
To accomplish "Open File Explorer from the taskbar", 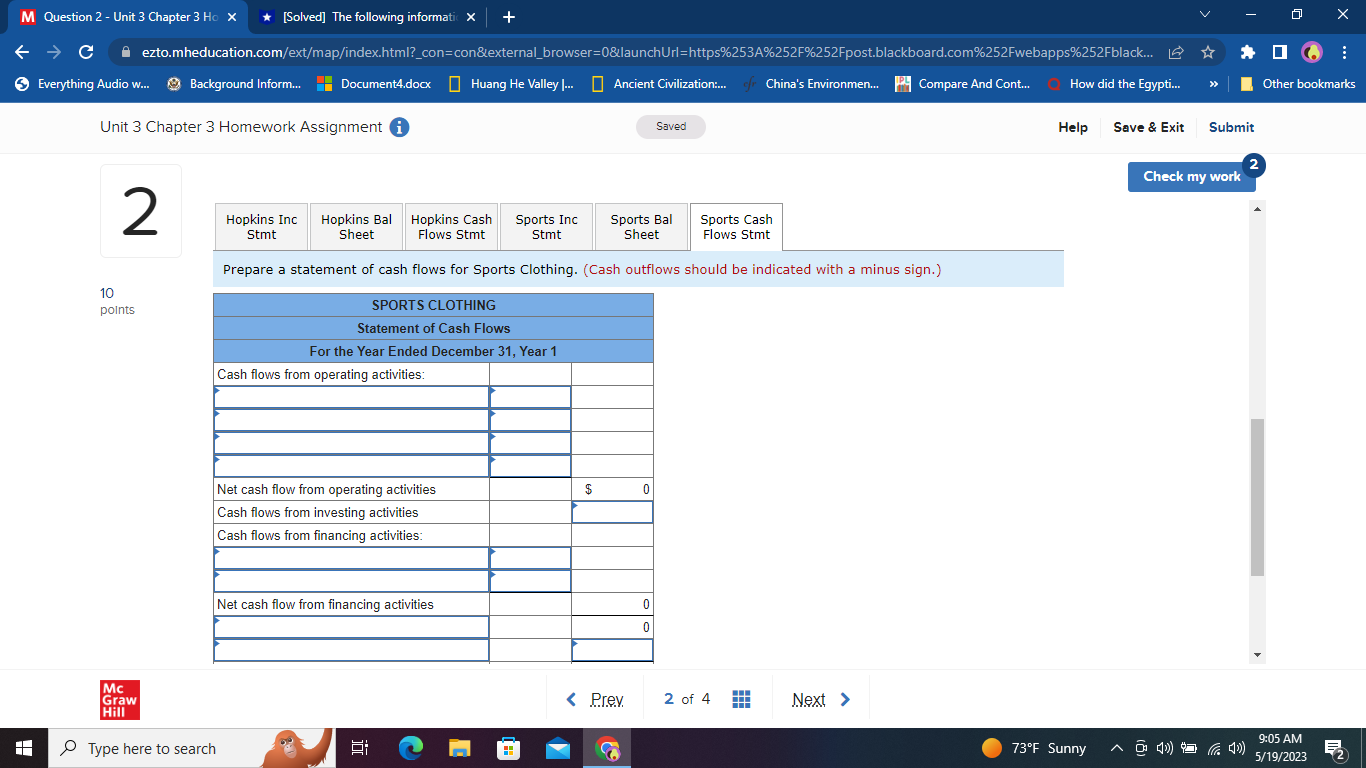I will click(x=459, y=748).
